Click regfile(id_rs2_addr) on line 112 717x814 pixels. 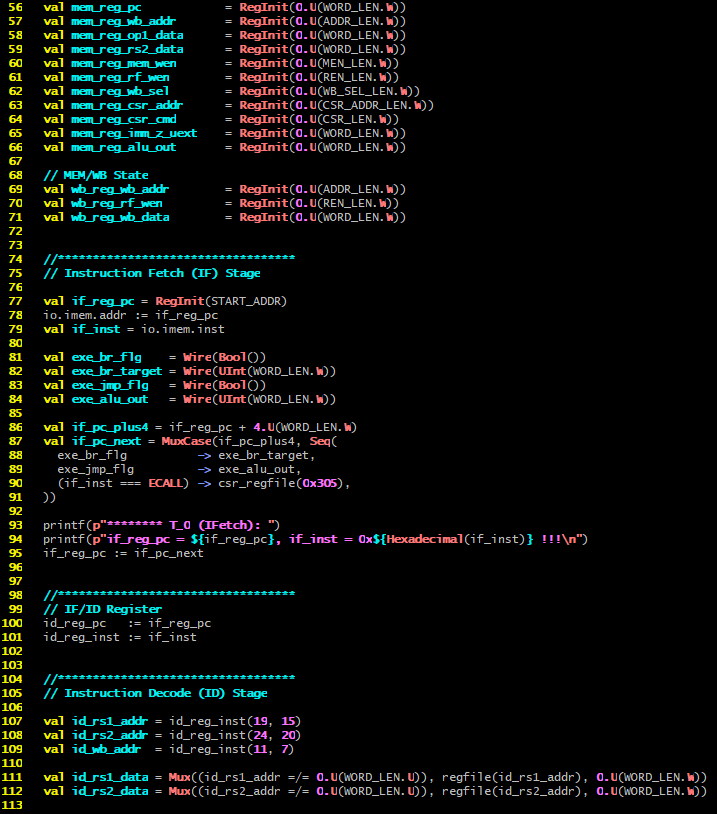coord(511,792)
